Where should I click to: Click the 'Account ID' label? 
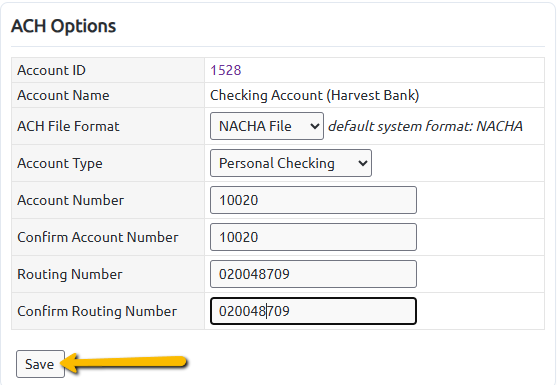(x=52, y=70)
